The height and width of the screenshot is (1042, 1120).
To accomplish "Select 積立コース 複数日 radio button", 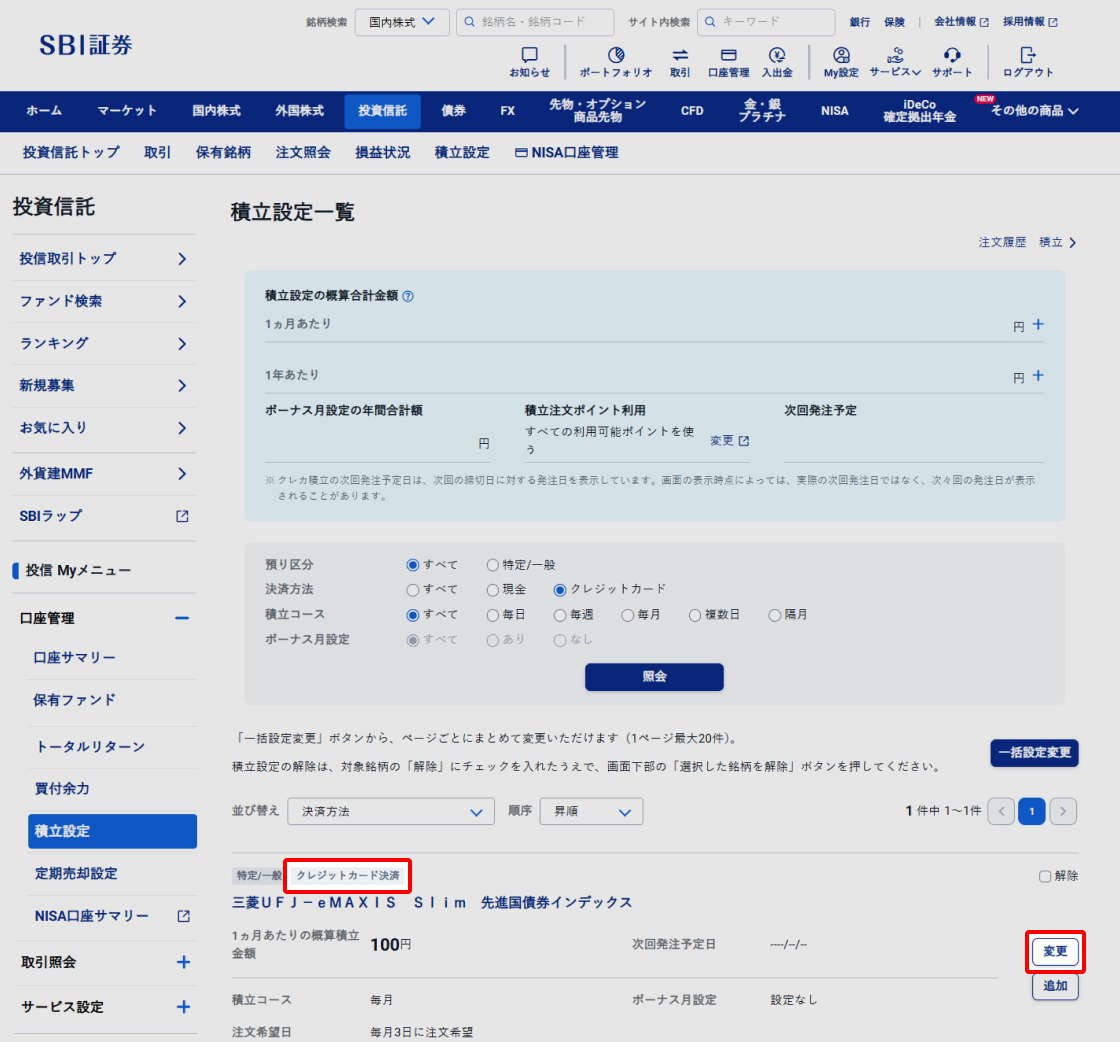I will coord(694,615).
